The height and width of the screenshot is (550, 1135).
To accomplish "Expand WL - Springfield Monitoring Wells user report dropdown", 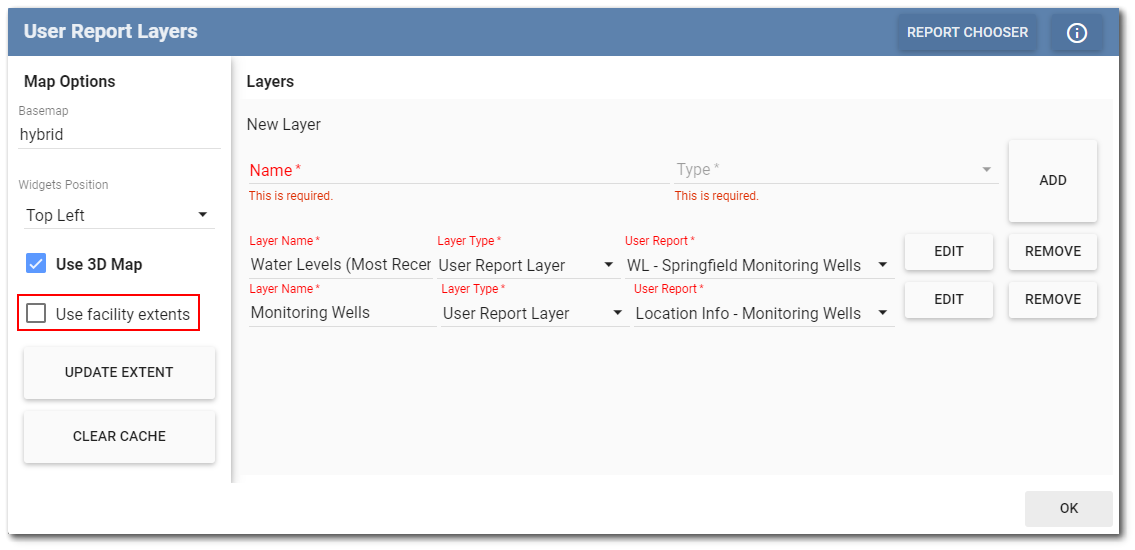I will pos(757,266).
